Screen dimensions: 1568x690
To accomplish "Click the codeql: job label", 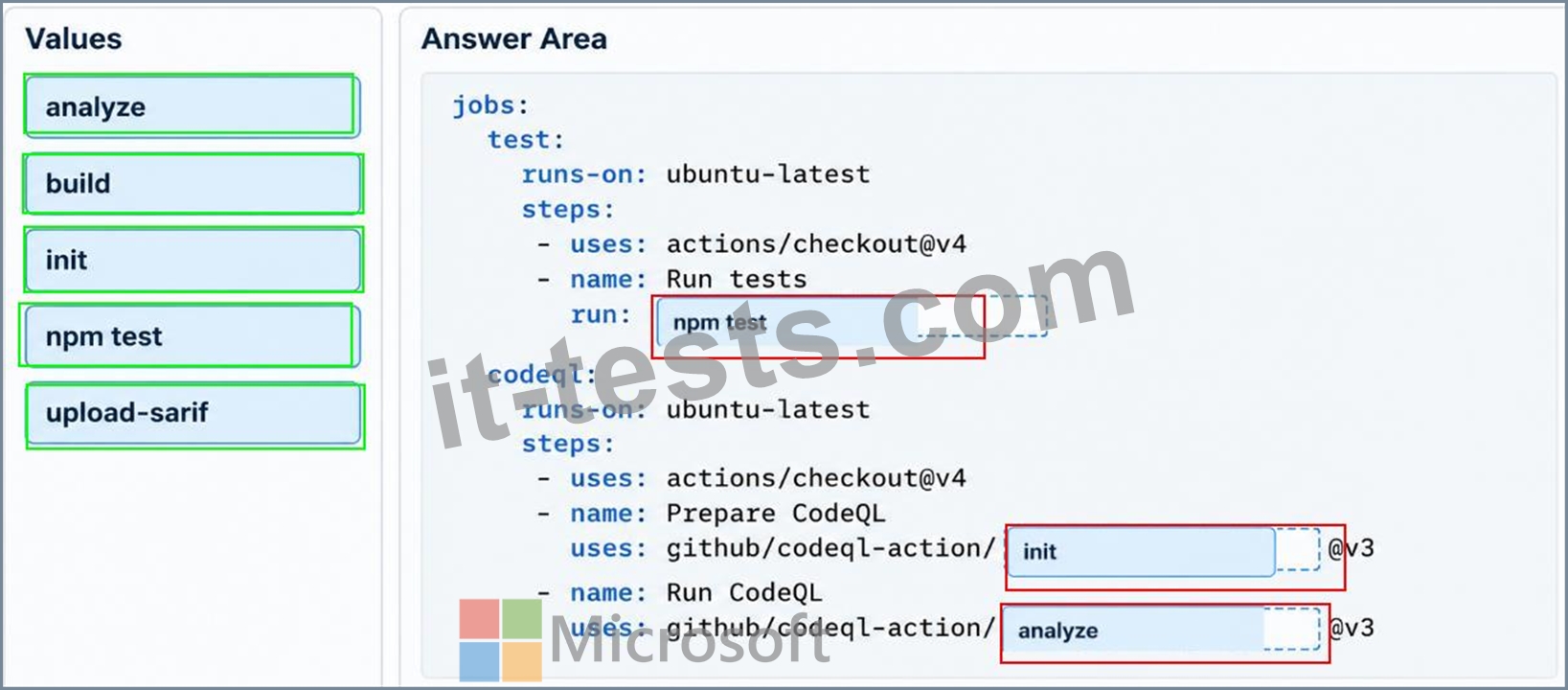I will [x=541, y=375].
